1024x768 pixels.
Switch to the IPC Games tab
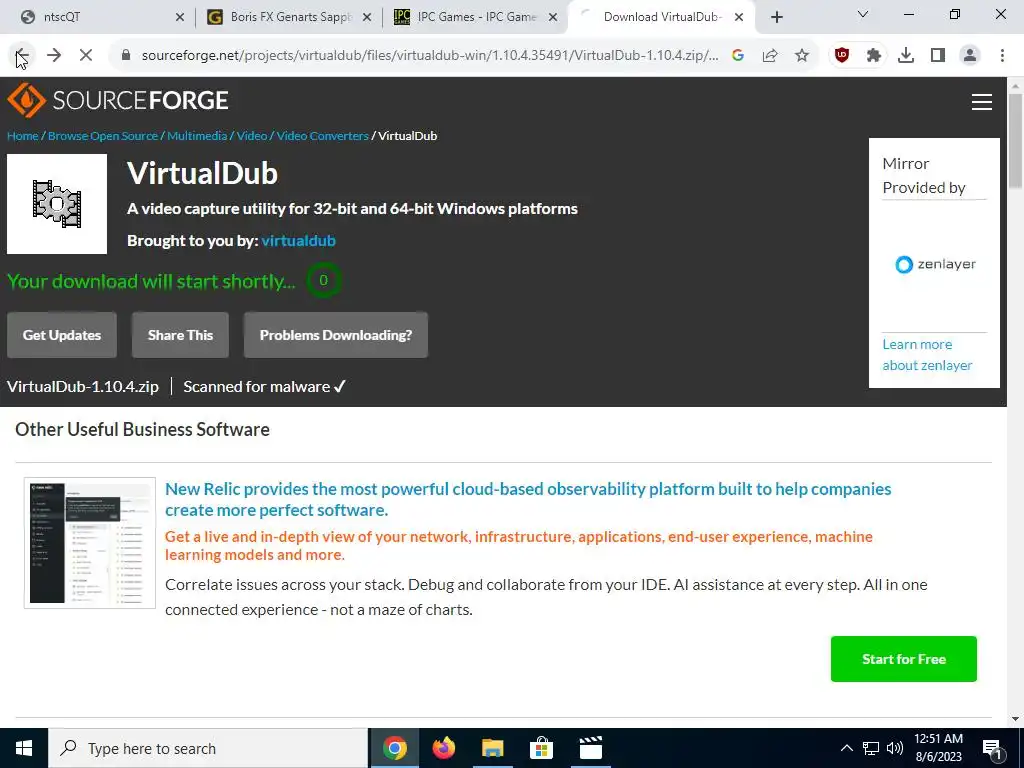click(x=472, y=17)
